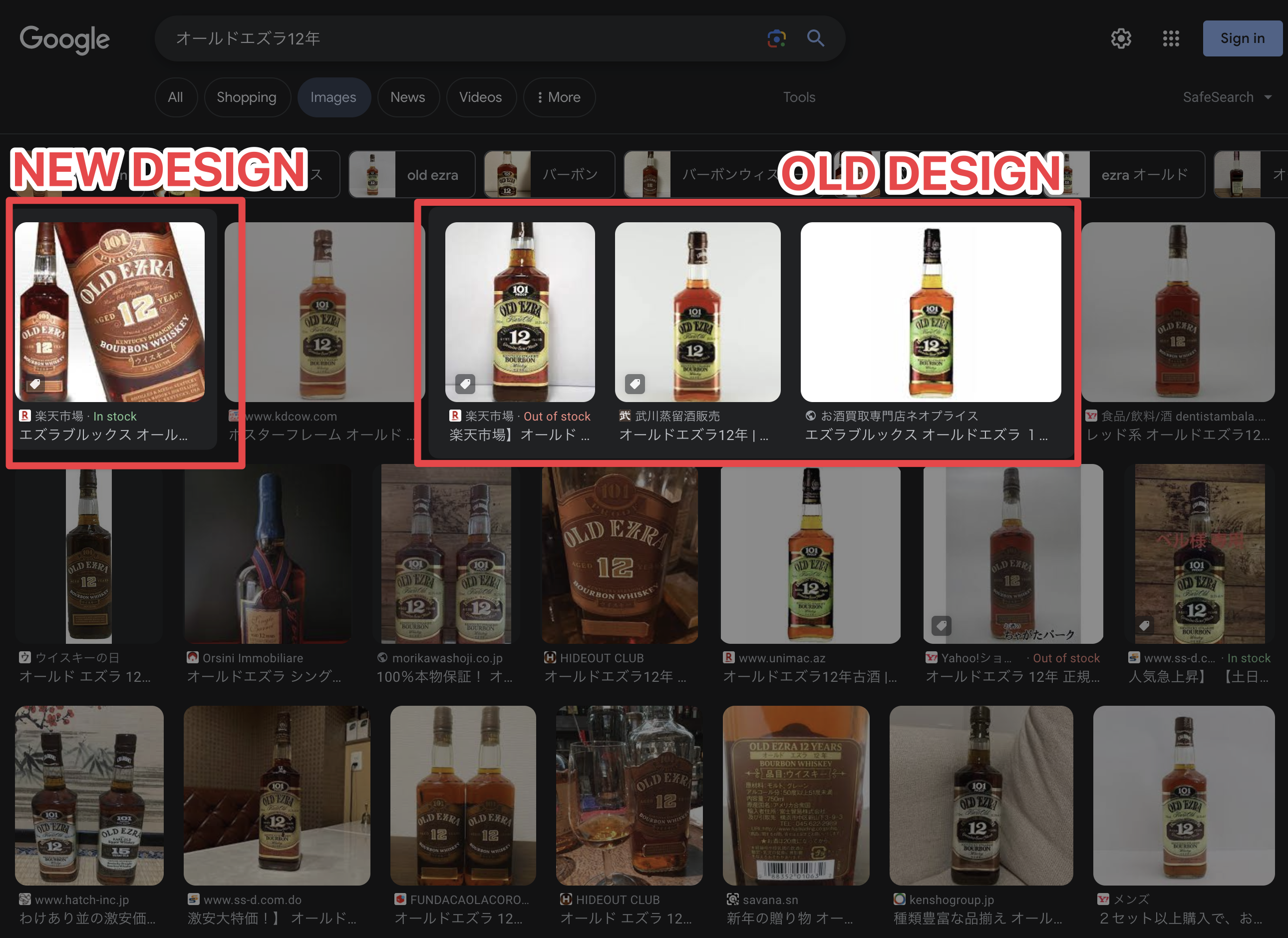Expand the SafeSearch dropdown

point(1227,97)
